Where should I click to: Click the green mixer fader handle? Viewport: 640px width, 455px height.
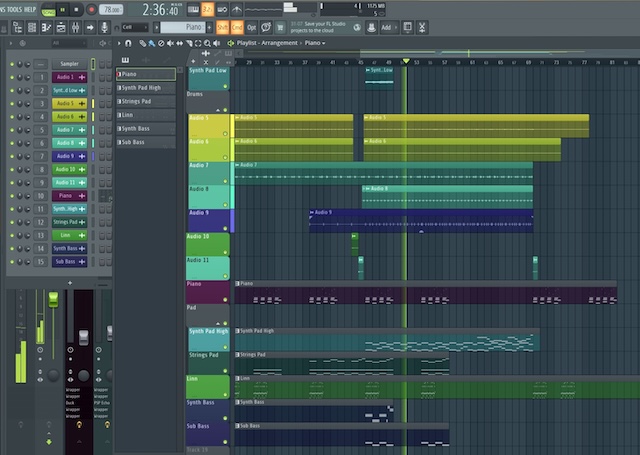click(x=53, y=300)
